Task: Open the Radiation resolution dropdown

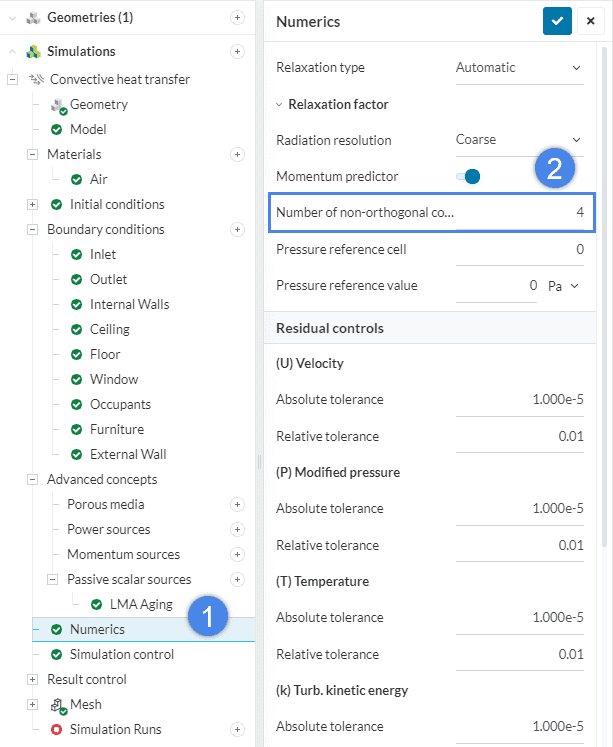Action: coord(518,140)
